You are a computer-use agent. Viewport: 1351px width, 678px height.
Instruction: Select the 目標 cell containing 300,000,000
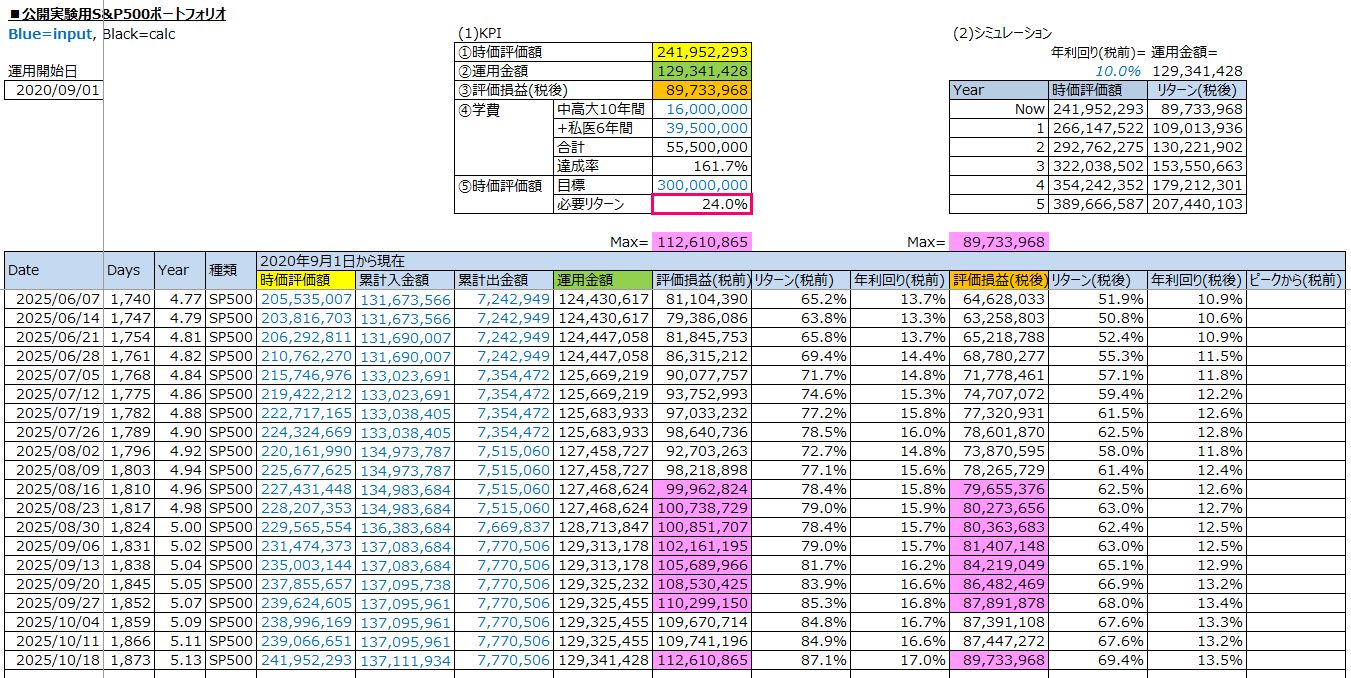pos(701,185)
